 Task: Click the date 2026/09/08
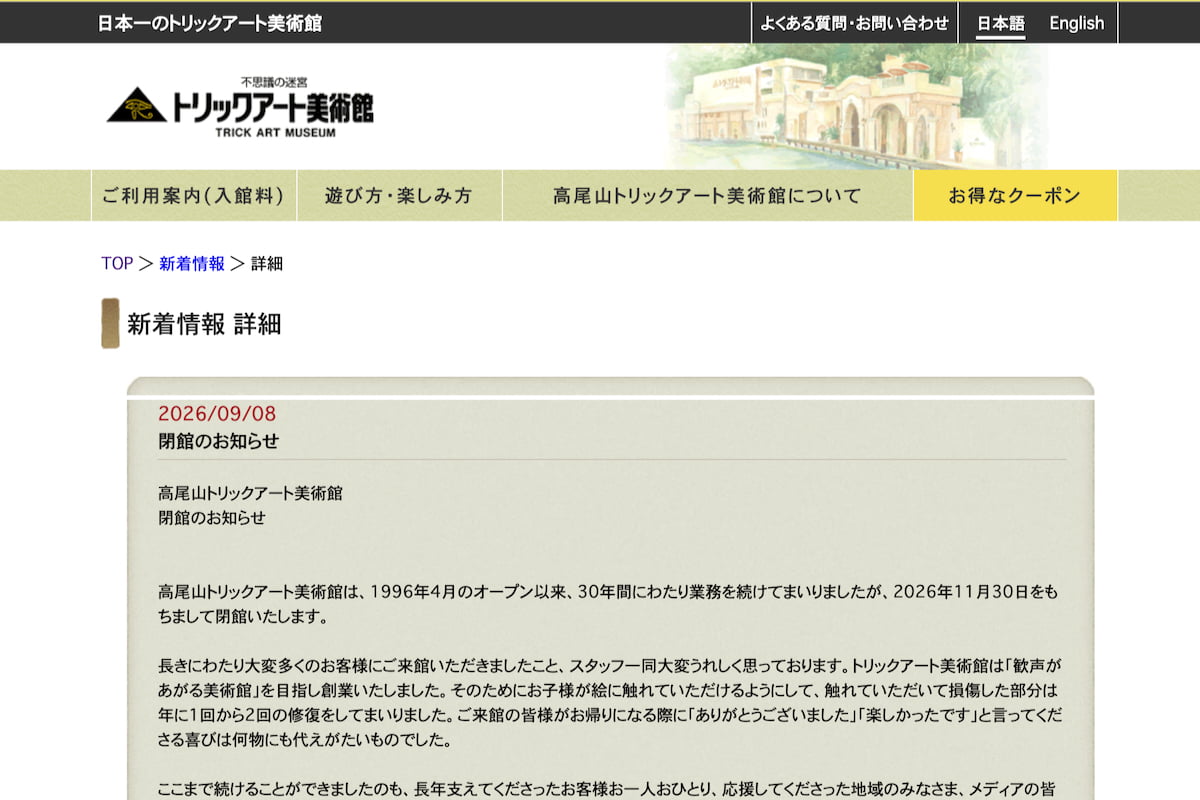click(x=217, y=414)
